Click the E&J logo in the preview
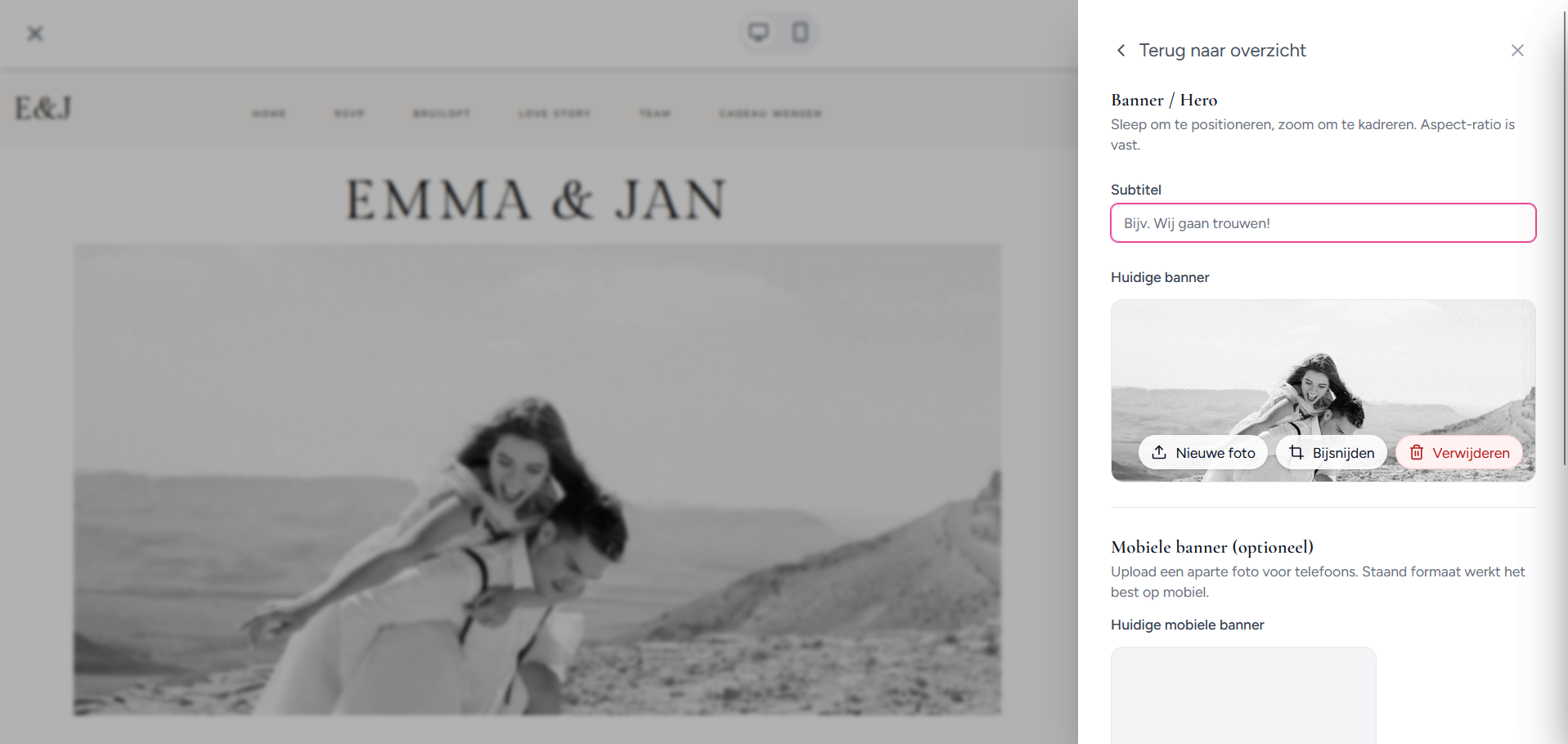 point(43,109)
